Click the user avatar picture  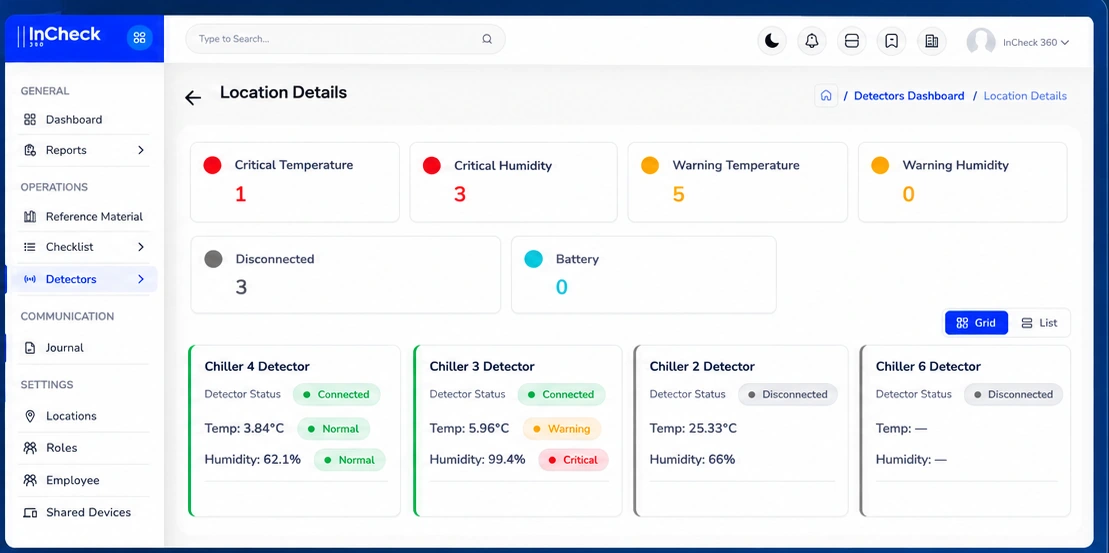[x=981, y=42]
